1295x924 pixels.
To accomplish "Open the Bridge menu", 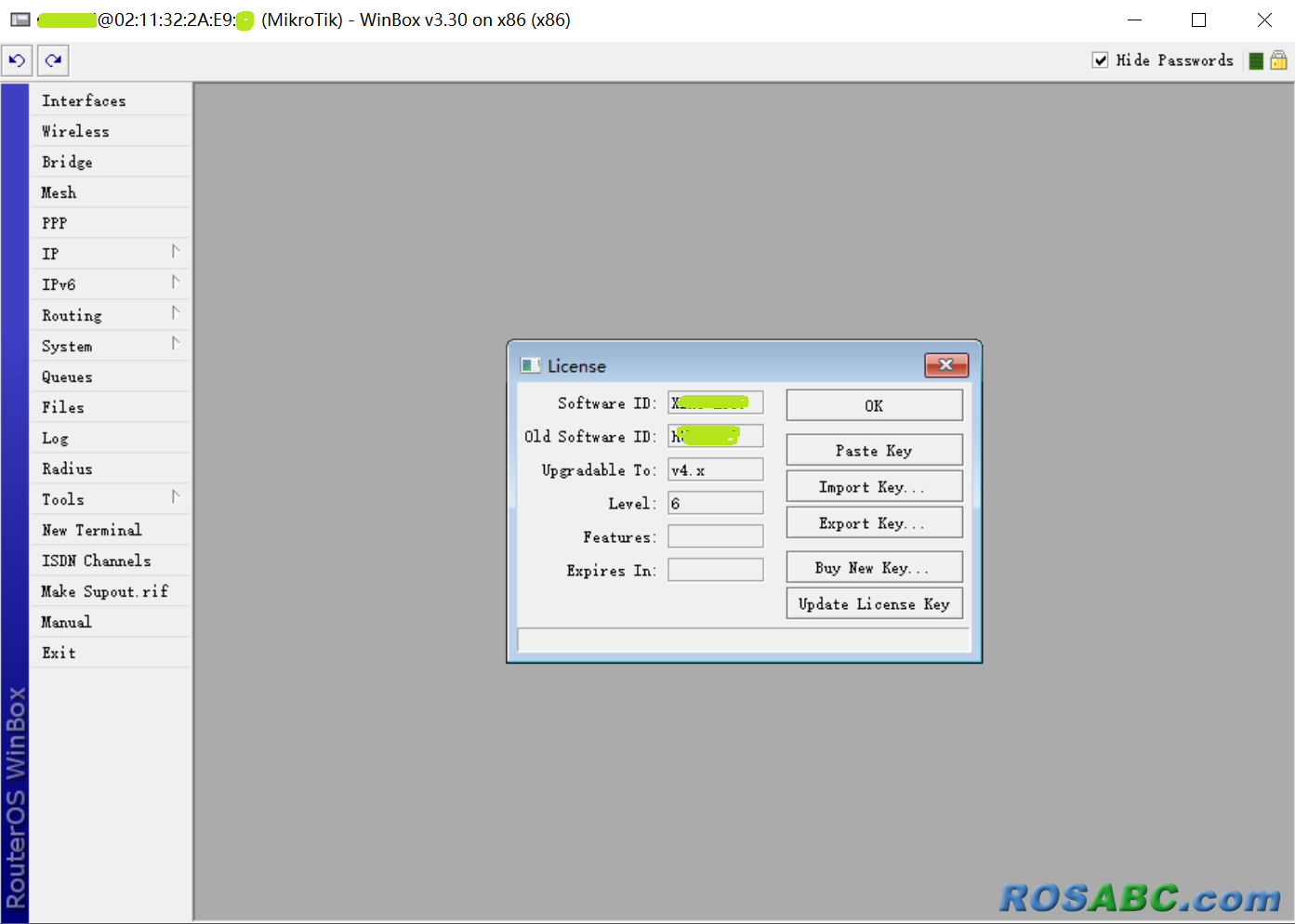I will 110,162.
